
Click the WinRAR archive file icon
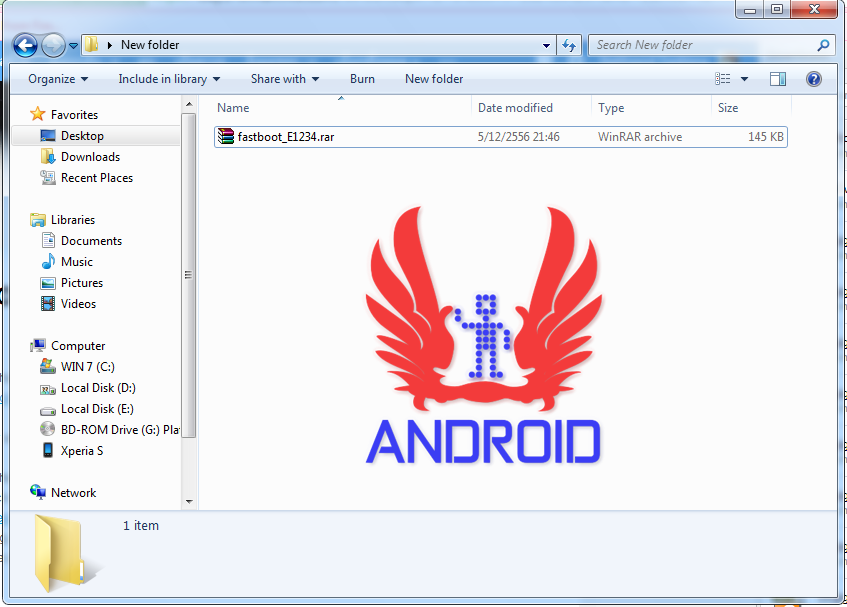225,137
